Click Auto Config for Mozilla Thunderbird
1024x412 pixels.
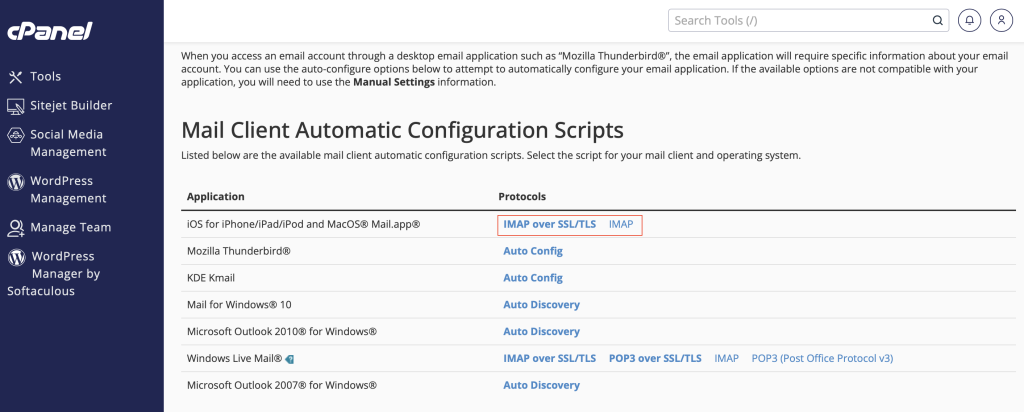tap(533, 251)
